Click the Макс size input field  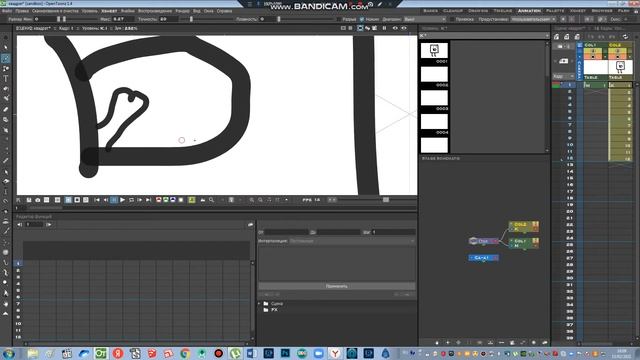(x=124, y=19)
